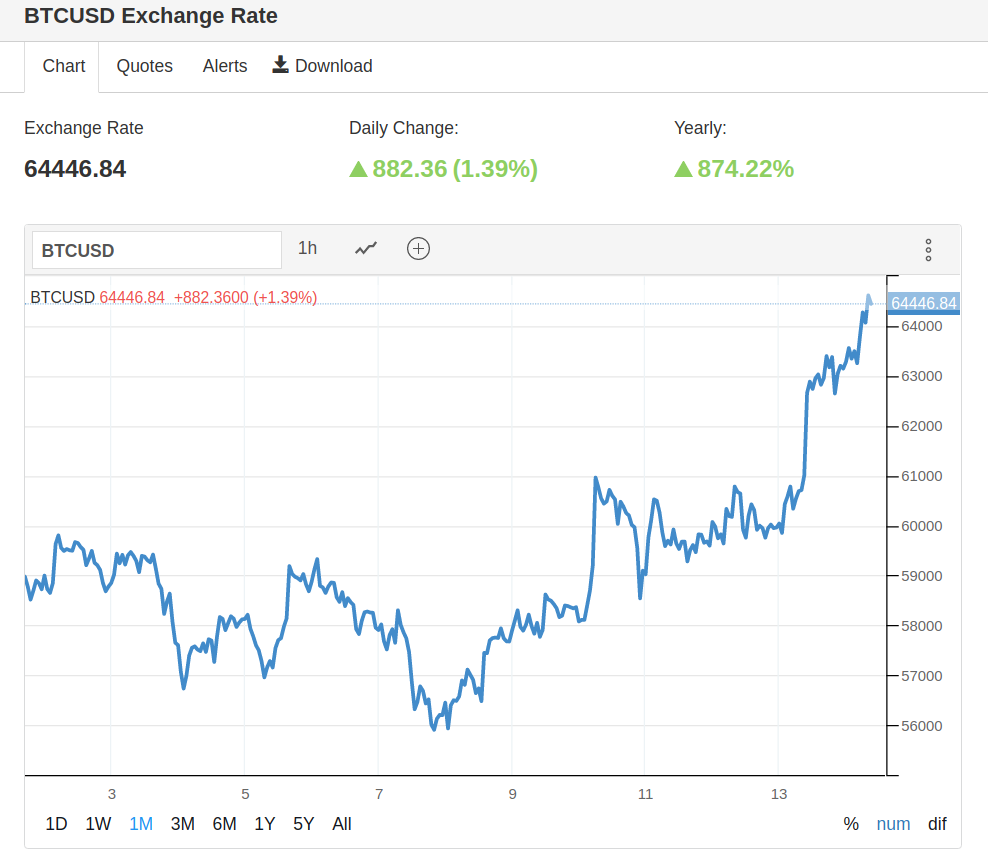Show the 1Y time range
Viewport: 988px width, 863px height.
tap(264, 824)
